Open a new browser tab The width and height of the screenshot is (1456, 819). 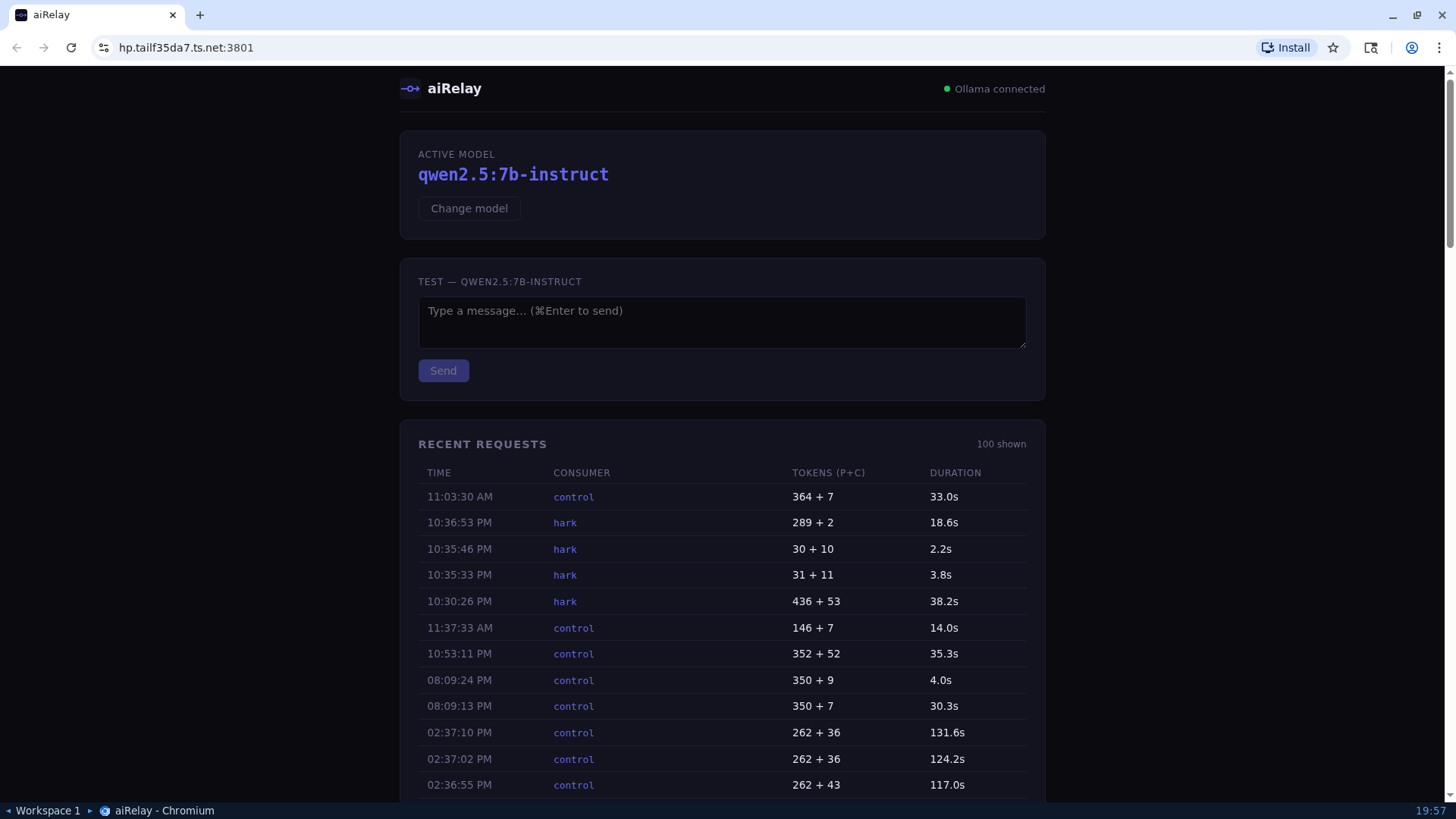[199, 15]
